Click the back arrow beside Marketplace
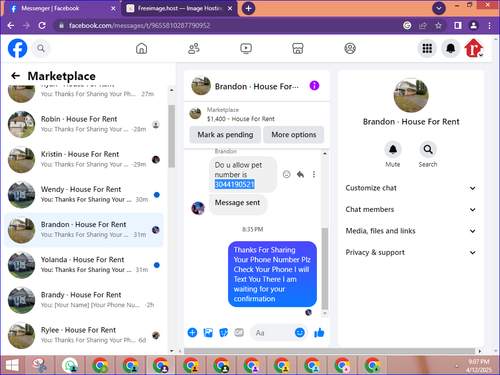This screenshot has width=500, height=375. (15, 76)
